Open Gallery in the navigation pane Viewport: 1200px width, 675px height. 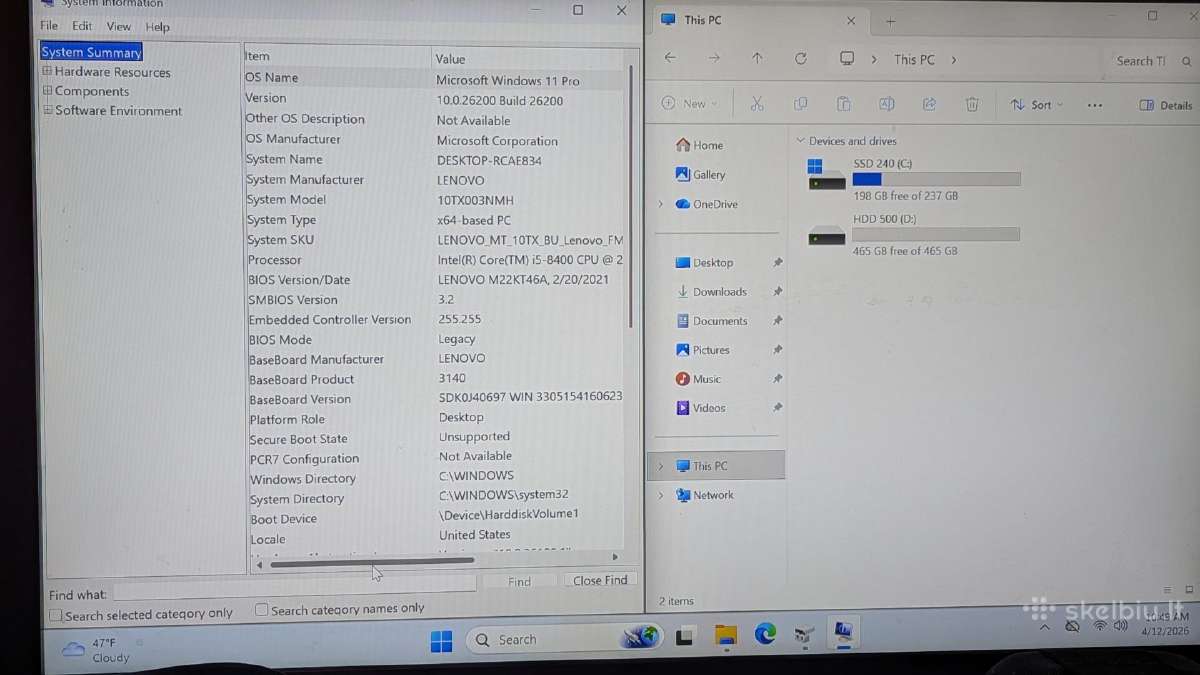[x=700, y=174]
